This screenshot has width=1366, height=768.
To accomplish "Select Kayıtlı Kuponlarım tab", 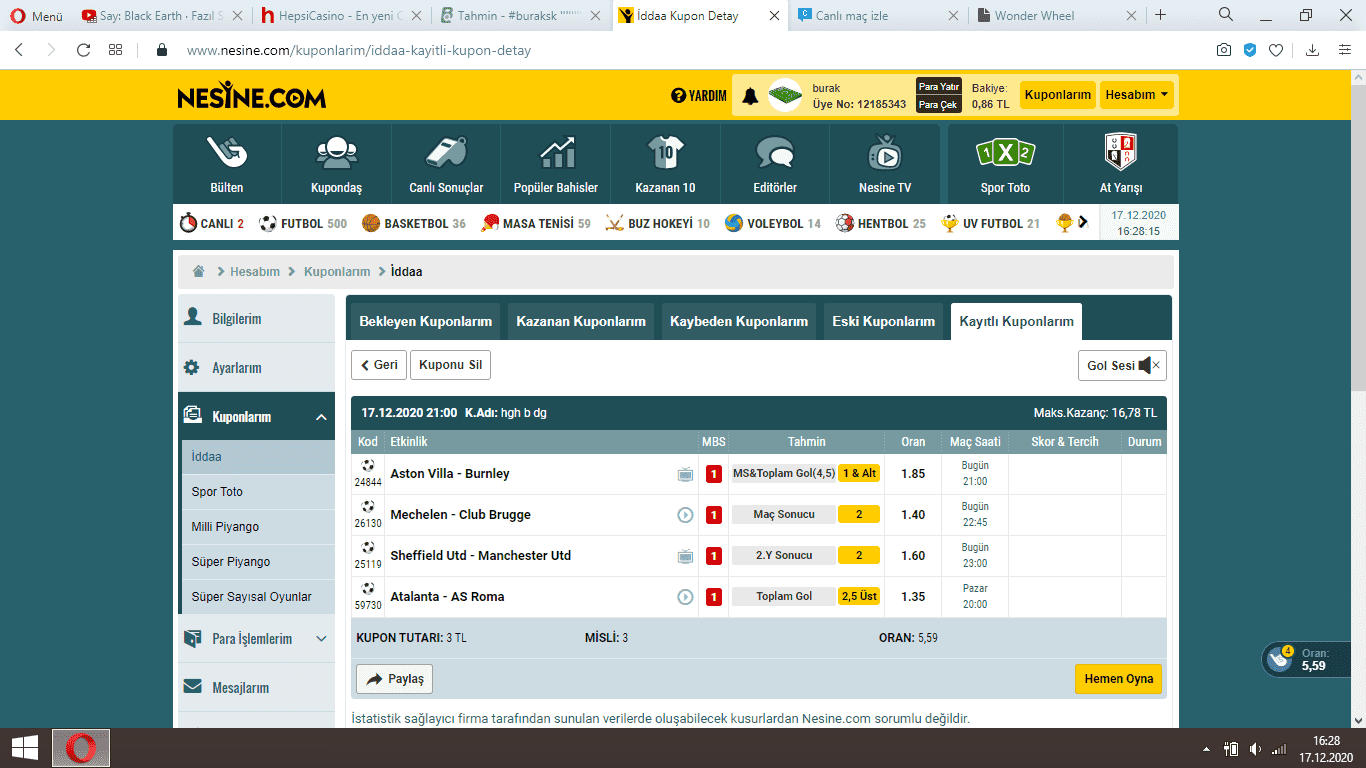I will click(1016, 321).
